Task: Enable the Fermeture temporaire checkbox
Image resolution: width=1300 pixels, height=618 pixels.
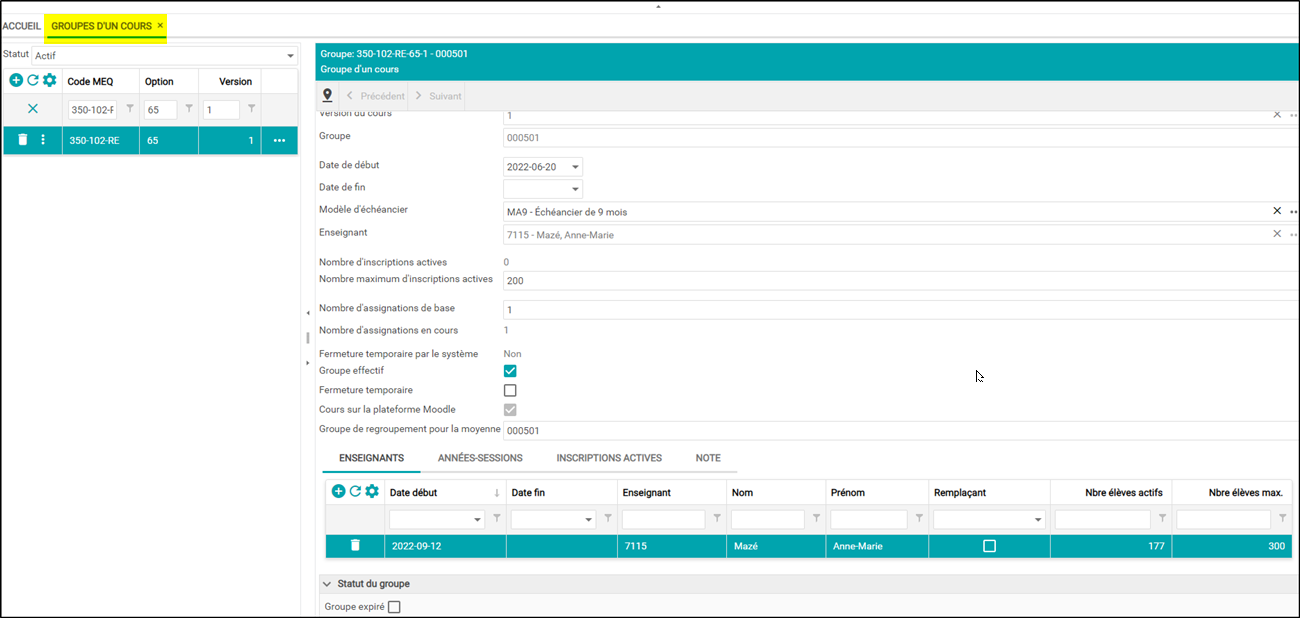Action: 510,390
